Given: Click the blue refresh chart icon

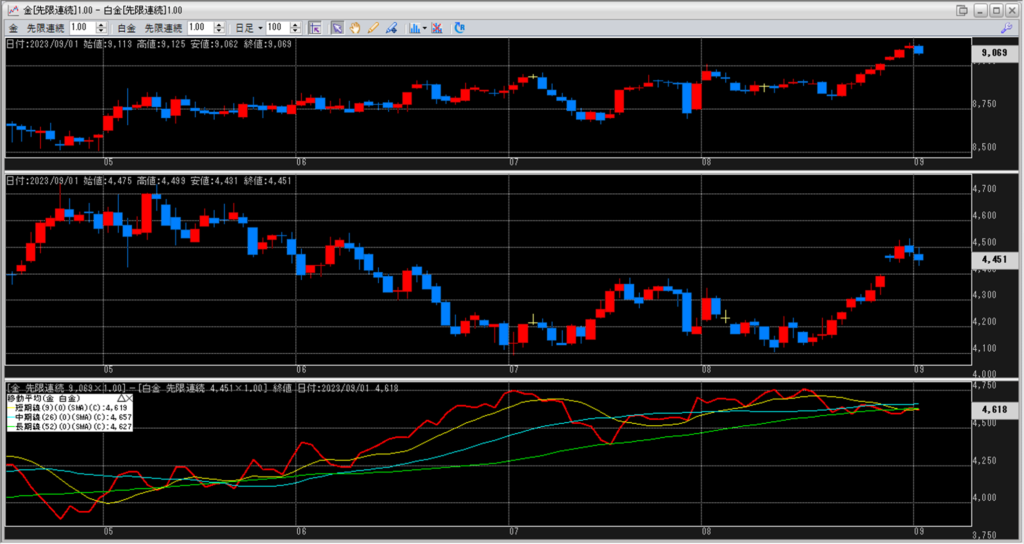Looking at the screenshot, I should click(460, 27).
